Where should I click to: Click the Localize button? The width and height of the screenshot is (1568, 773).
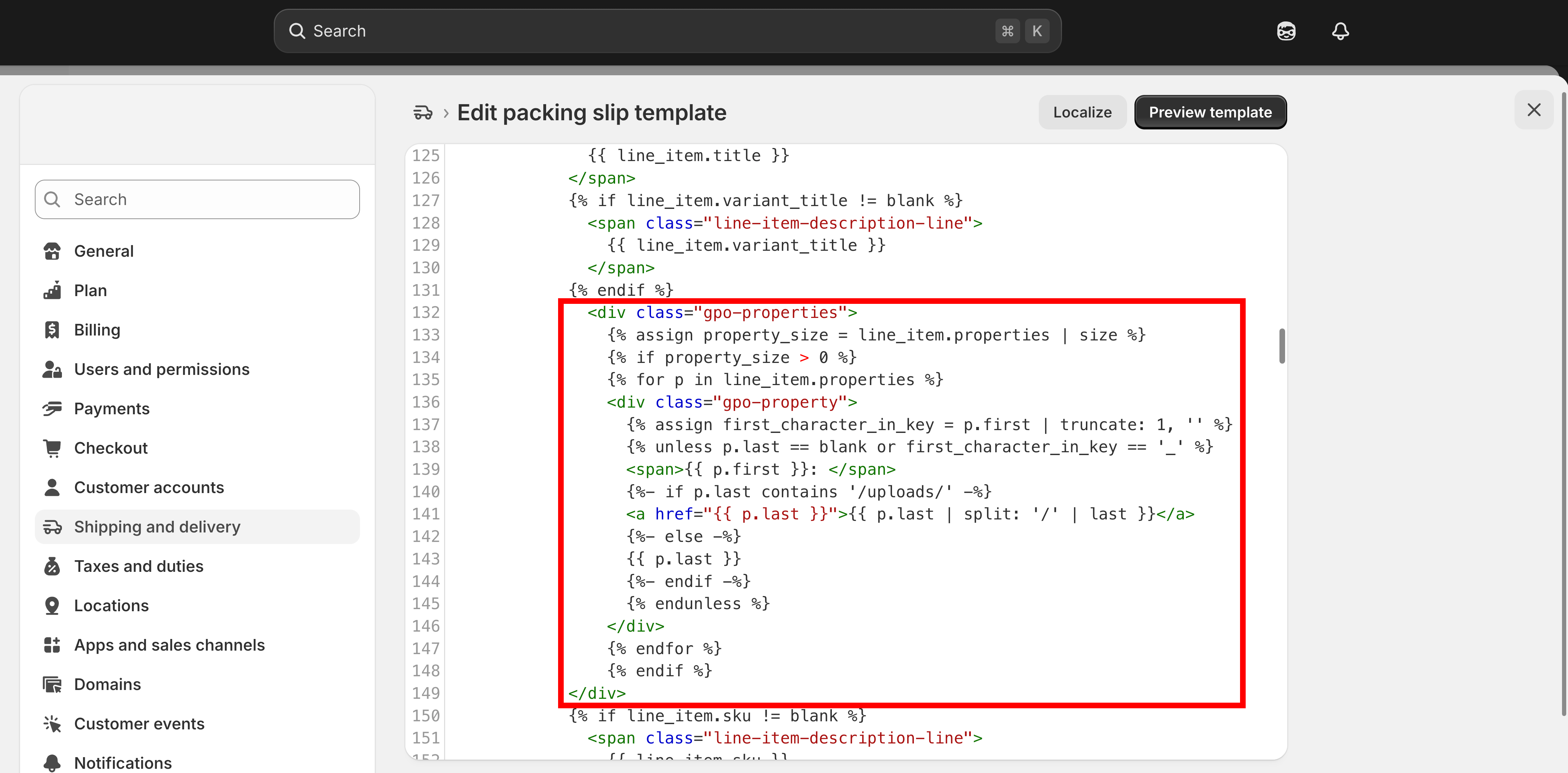pos(1082,113)
